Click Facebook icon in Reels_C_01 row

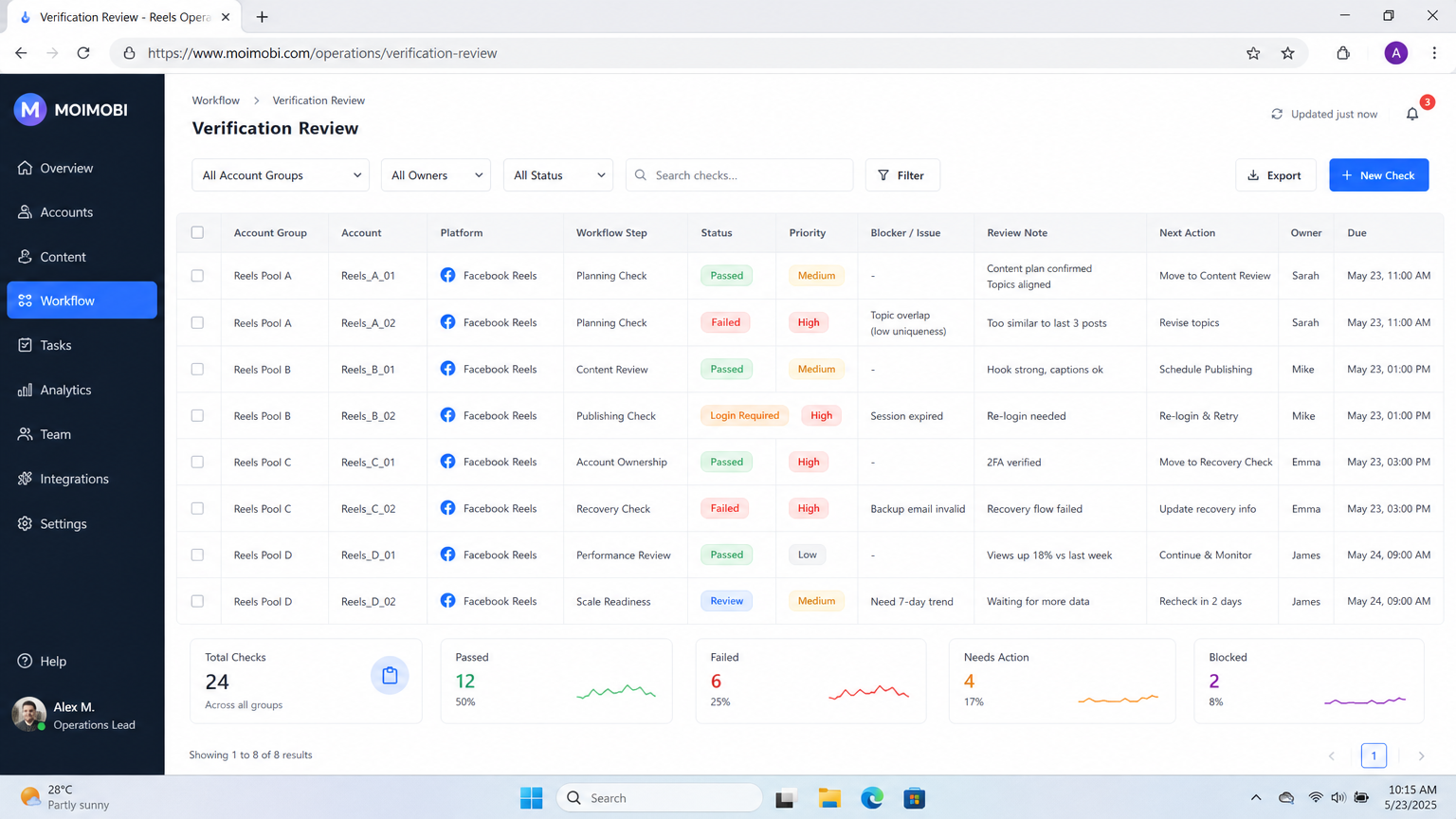point(447,462)
